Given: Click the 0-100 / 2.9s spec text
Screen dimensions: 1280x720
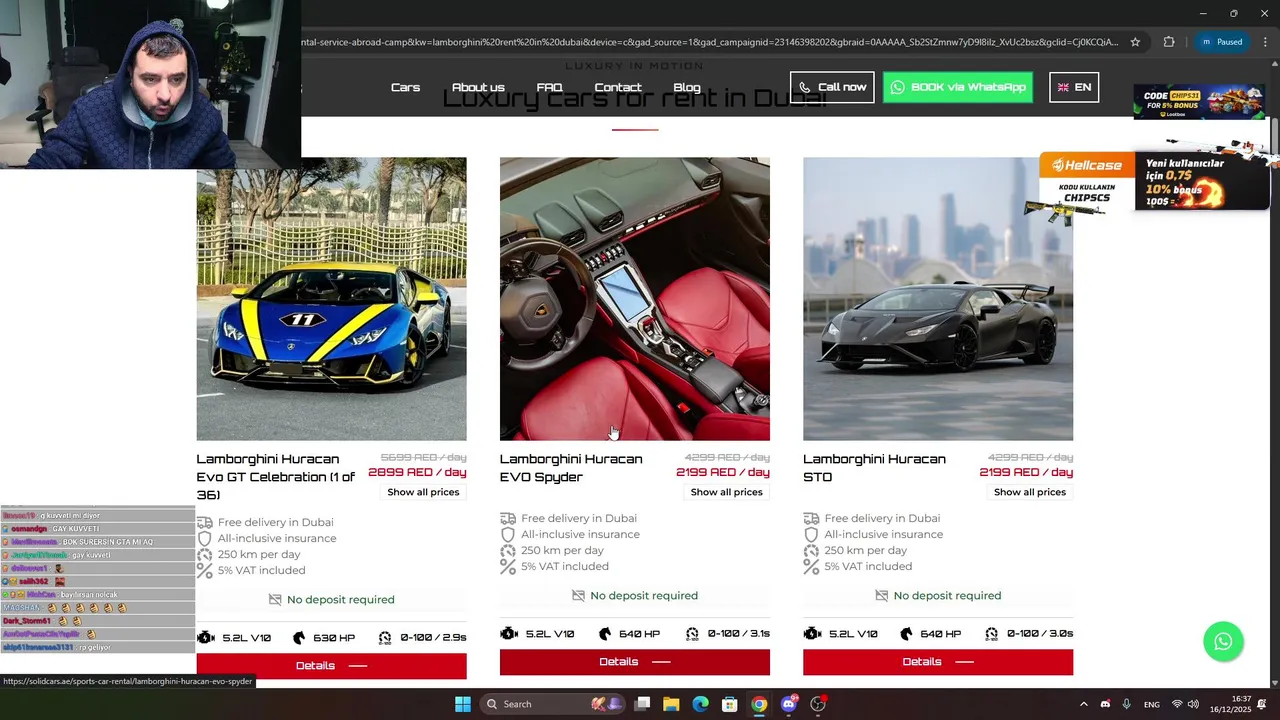Looking at the screenshot, I should point(433,638).
